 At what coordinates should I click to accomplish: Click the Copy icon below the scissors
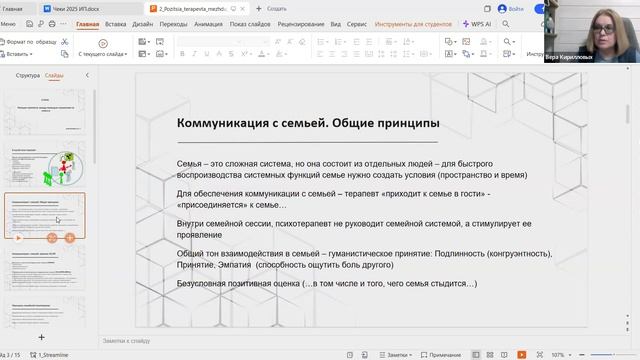64,54
